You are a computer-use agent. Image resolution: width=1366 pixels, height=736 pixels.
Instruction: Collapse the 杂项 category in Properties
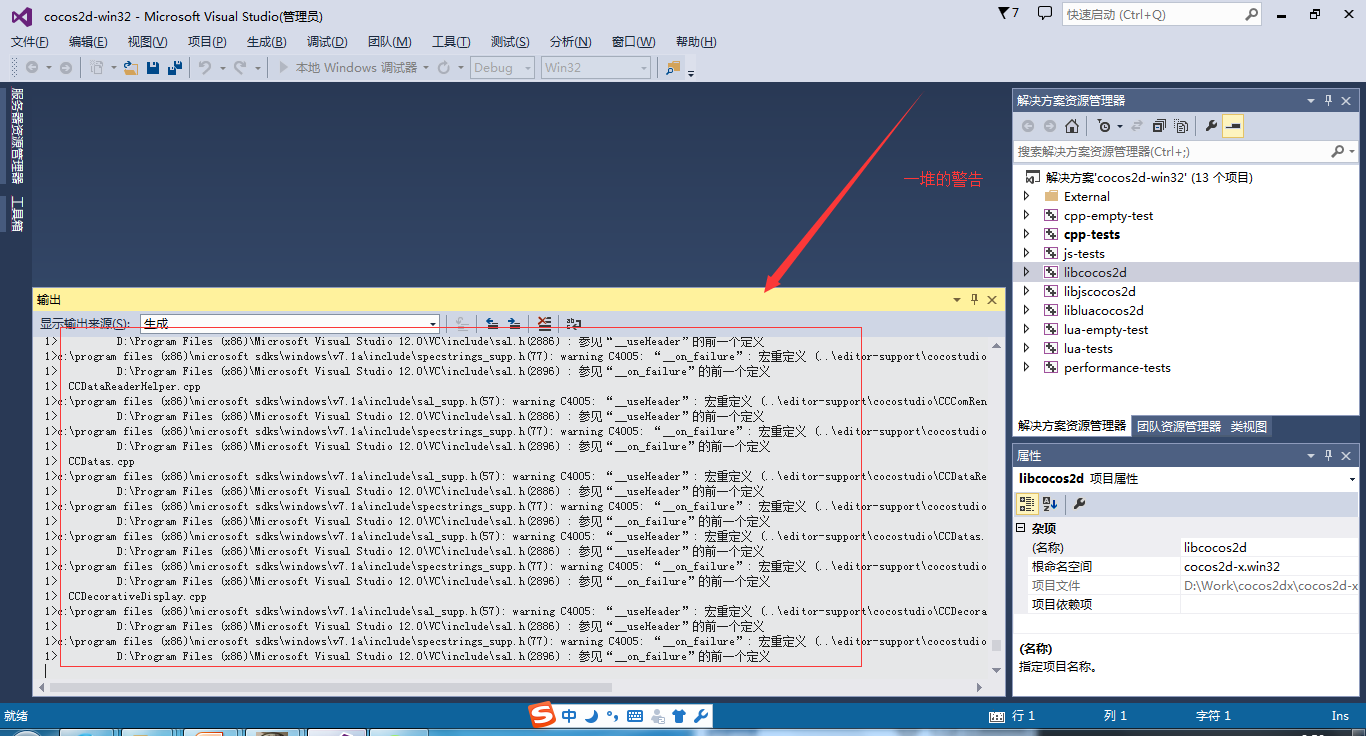tap(1021, 528)
